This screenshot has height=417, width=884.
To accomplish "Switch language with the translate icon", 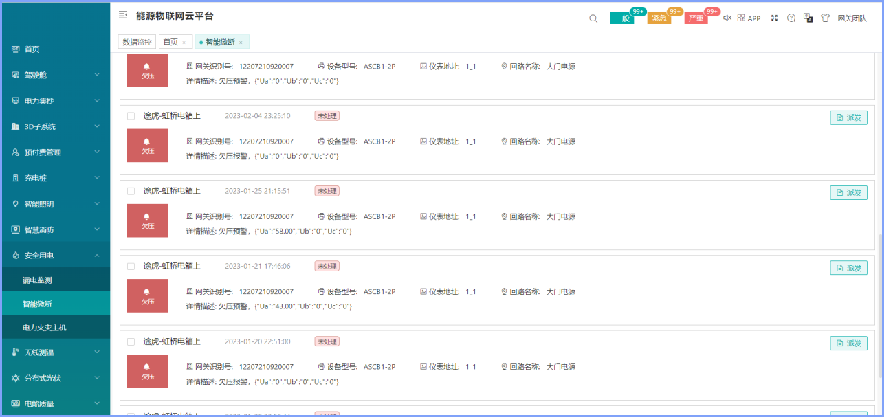I will (808, 18).
